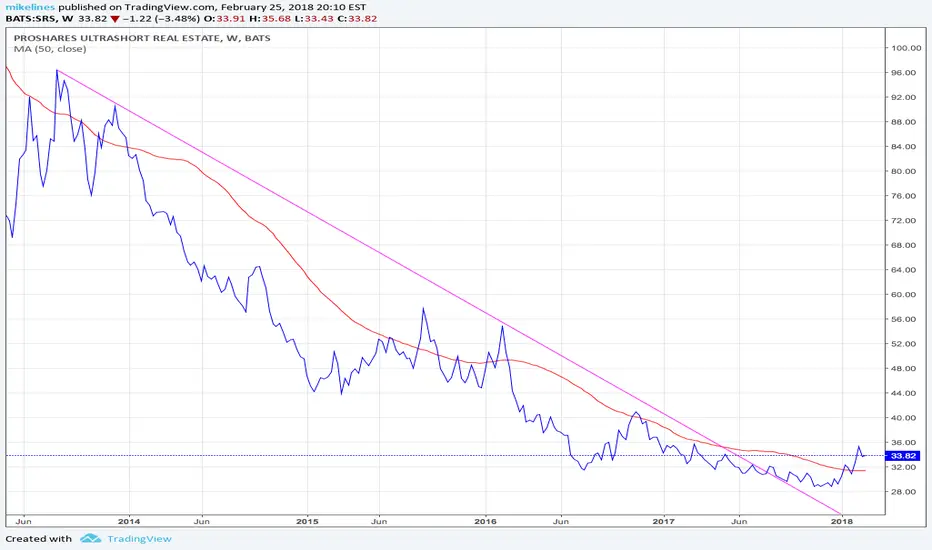Click the L:33.43 low value
This screenshot has height=550, width=932.
click(314, 18)
